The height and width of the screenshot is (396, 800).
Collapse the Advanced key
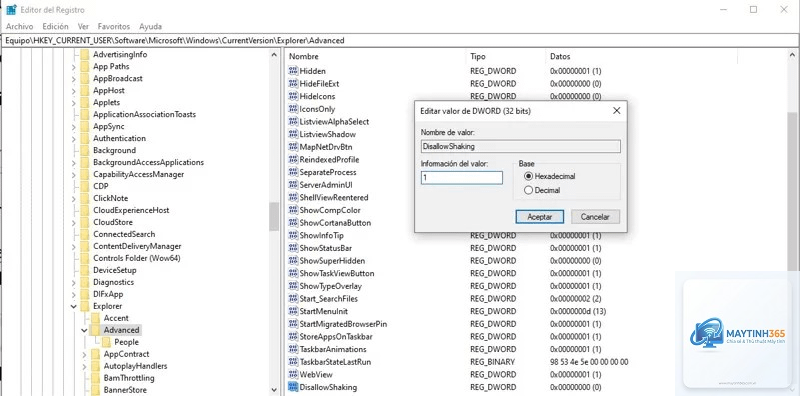[85, 330]
